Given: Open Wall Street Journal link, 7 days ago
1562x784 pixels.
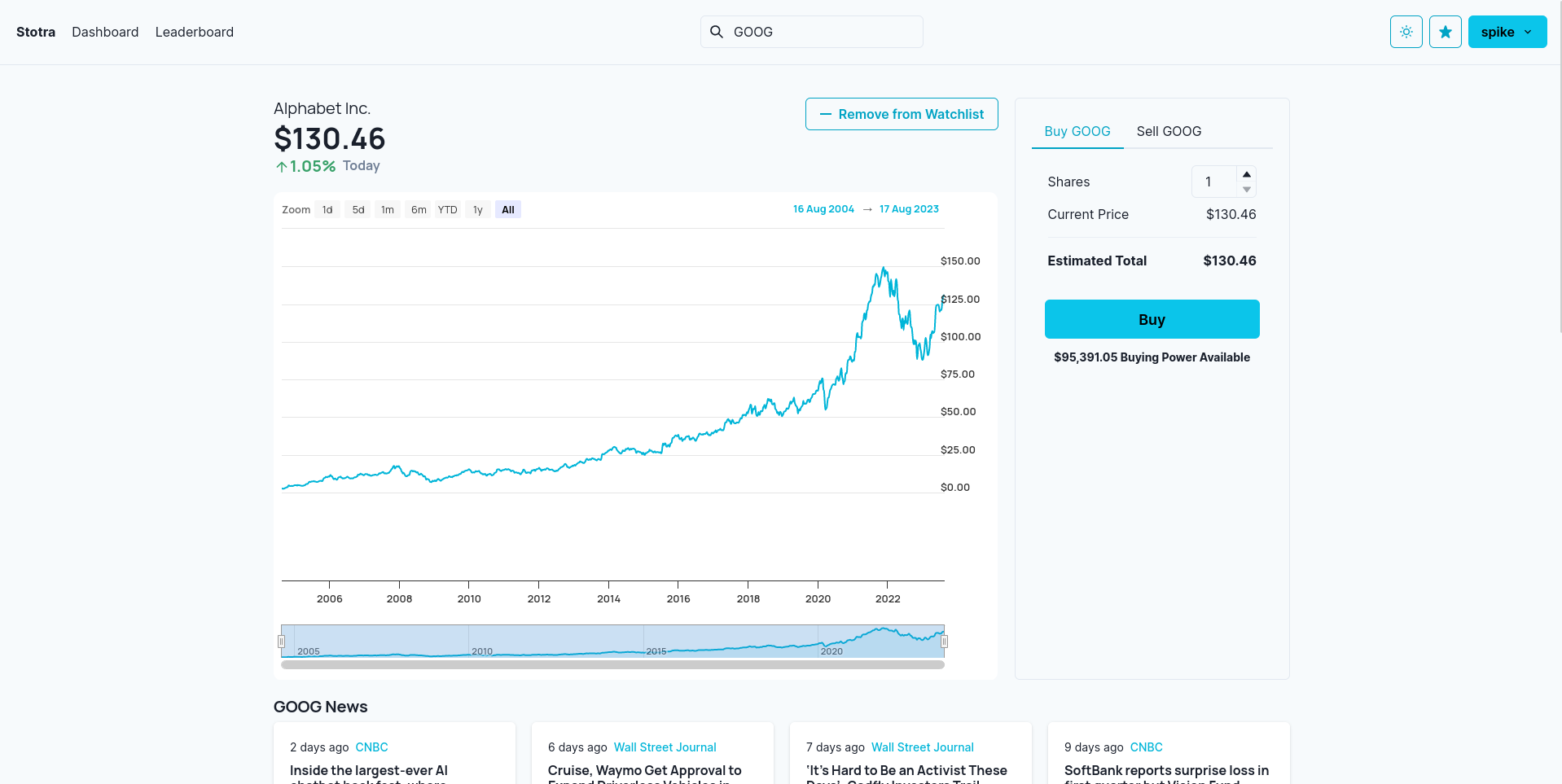Looking at the screenshot, I should click(923, 747).
